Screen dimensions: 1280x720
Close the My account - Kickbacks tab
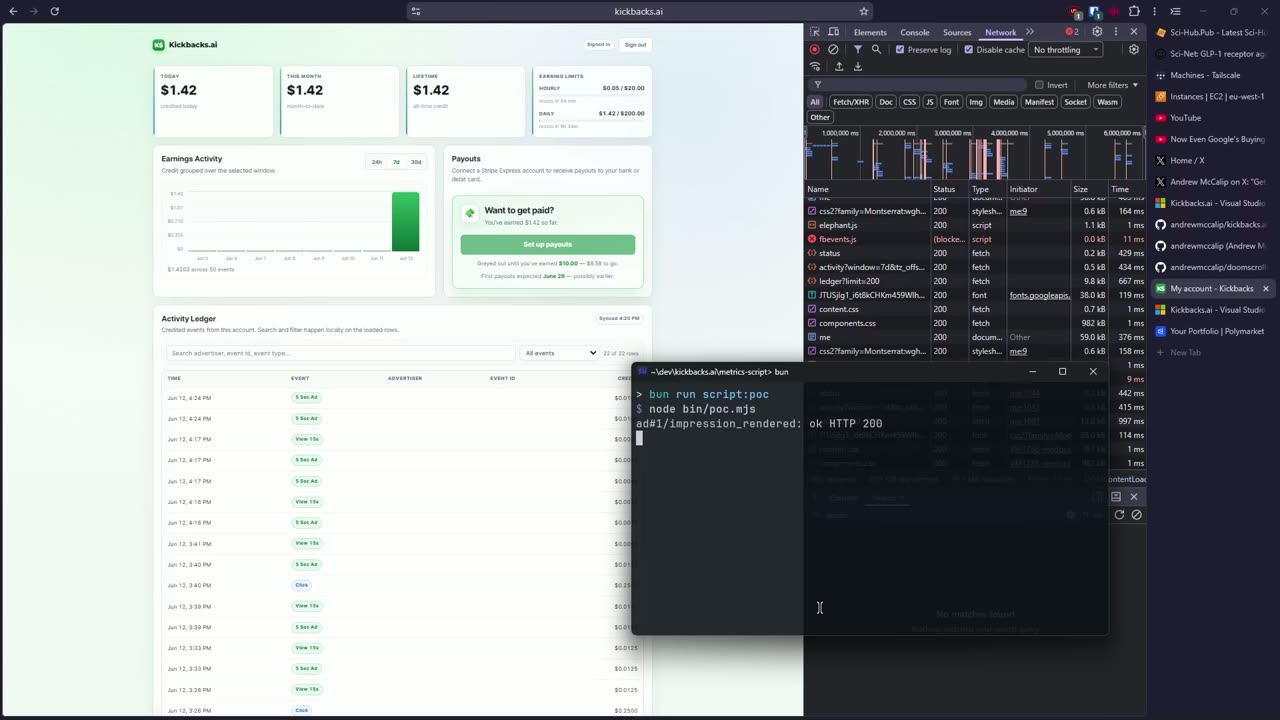[1265, 288]
